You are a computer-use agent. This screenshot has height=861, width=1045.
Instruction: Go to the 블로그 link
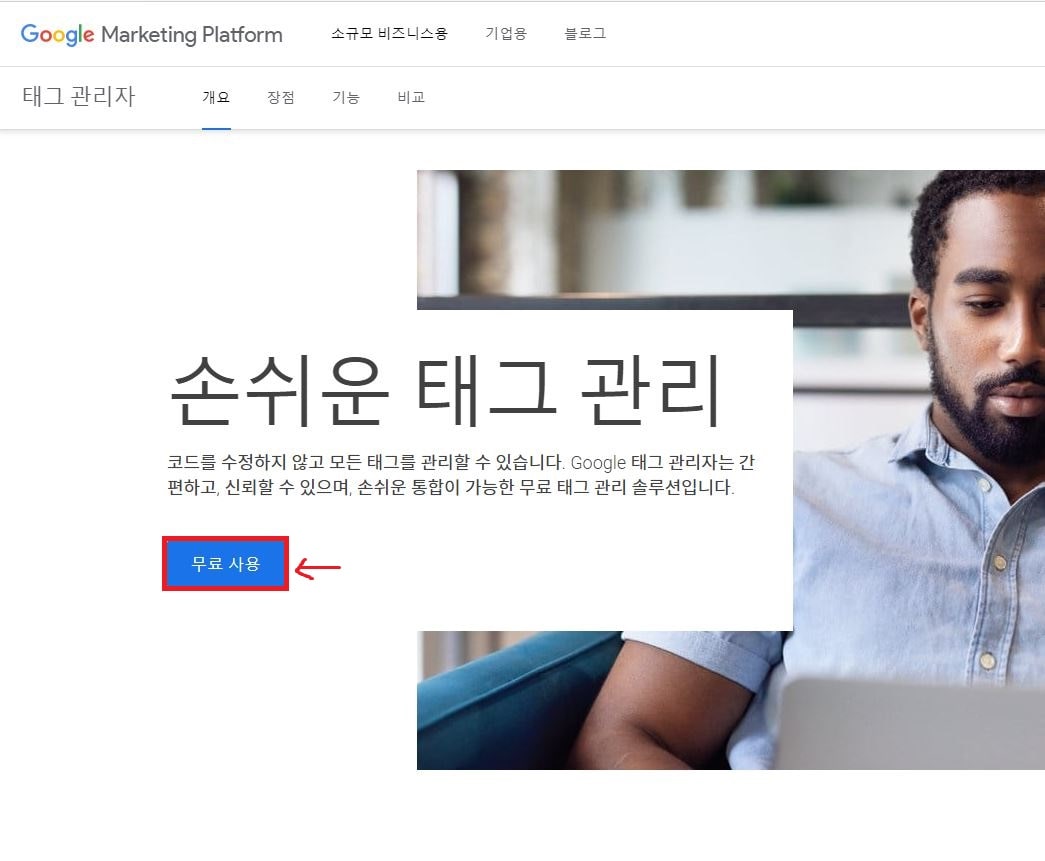point(585,33)
